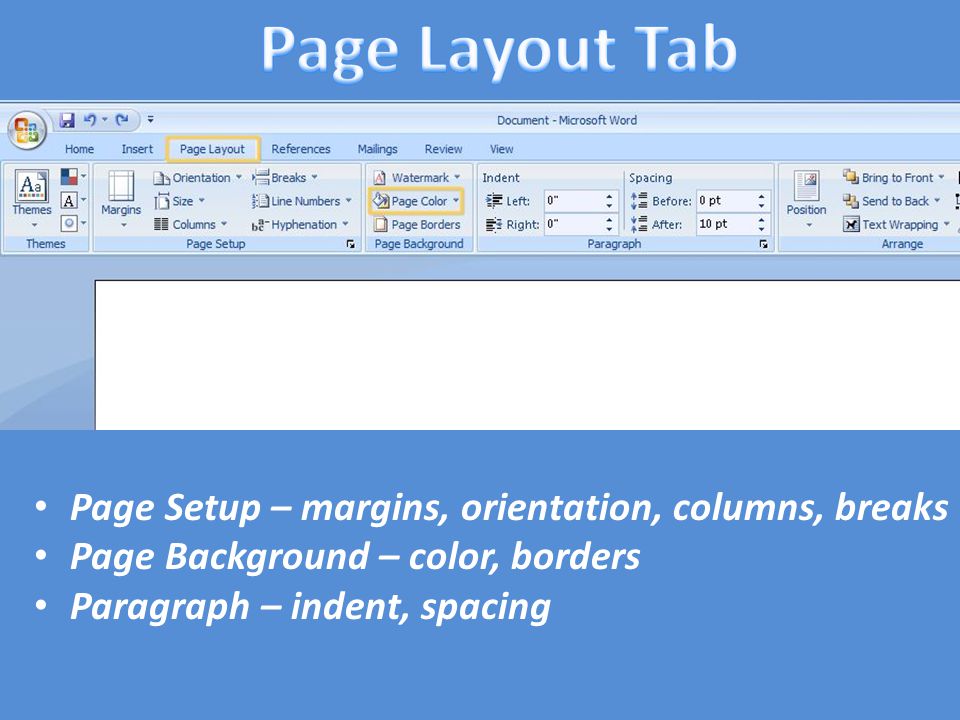Click the Bring to Front icon

click(850, 177)
